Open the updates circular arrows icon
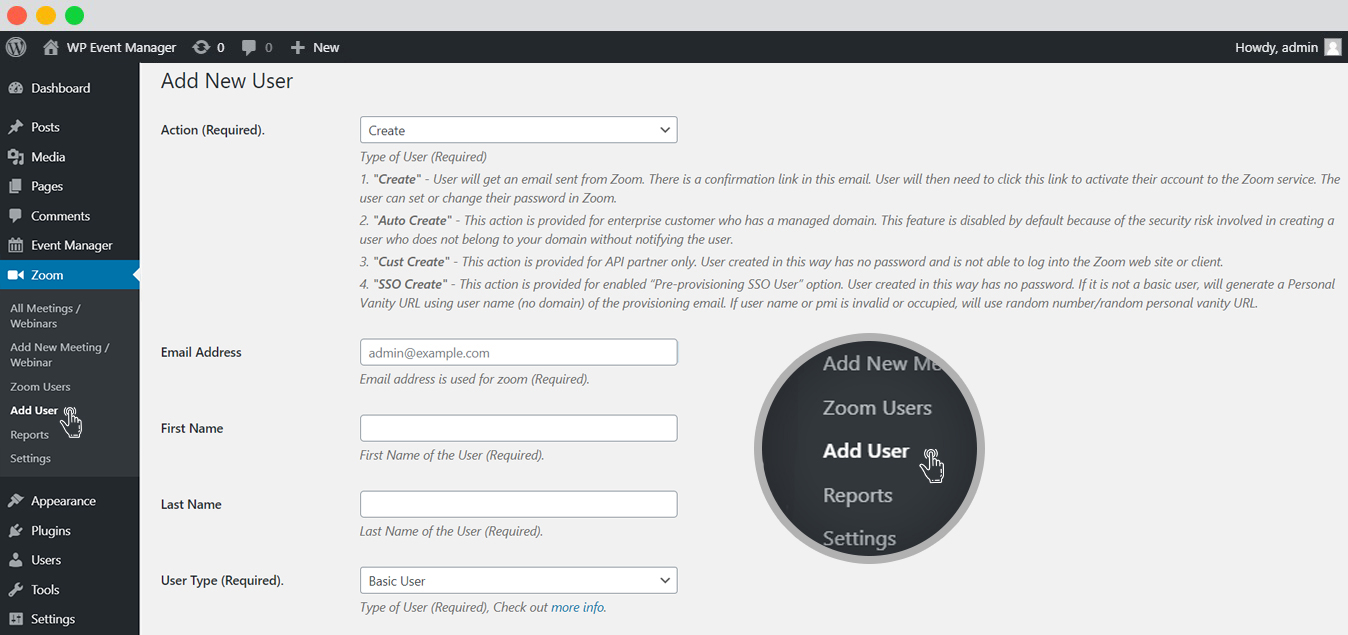 [x=201, y=47]
